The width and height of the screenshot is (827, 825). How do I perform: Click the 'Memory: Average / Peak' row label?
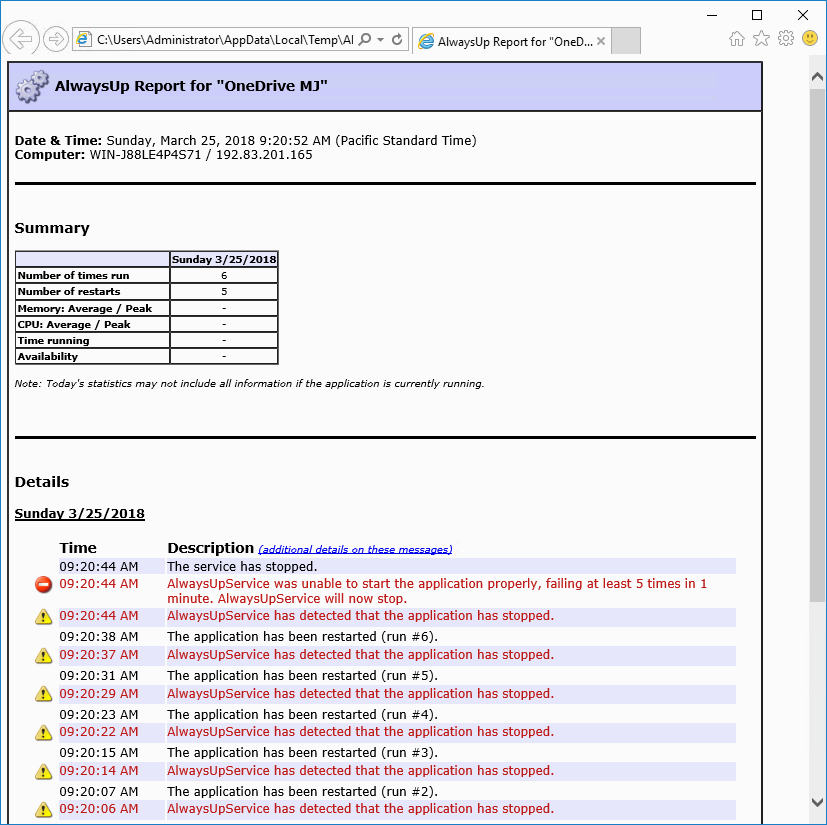85,309
